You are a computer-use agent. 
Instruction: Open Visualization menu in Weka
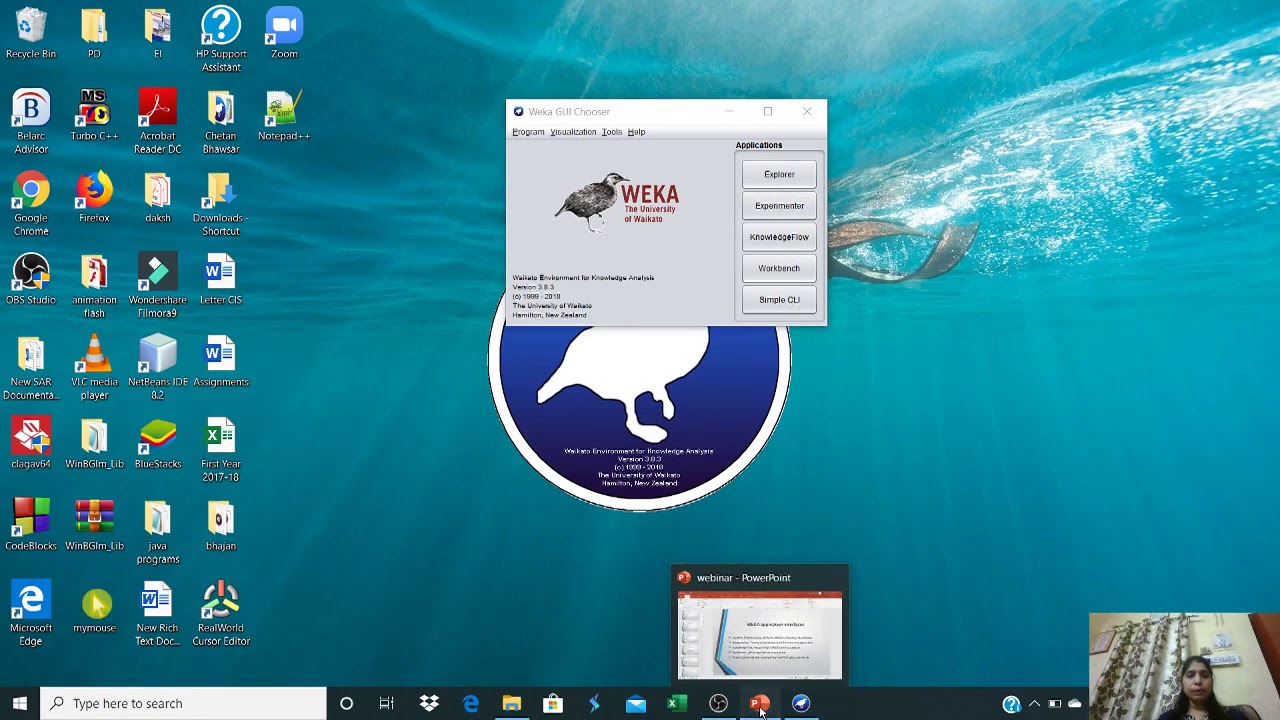click(x=573, y=132)
